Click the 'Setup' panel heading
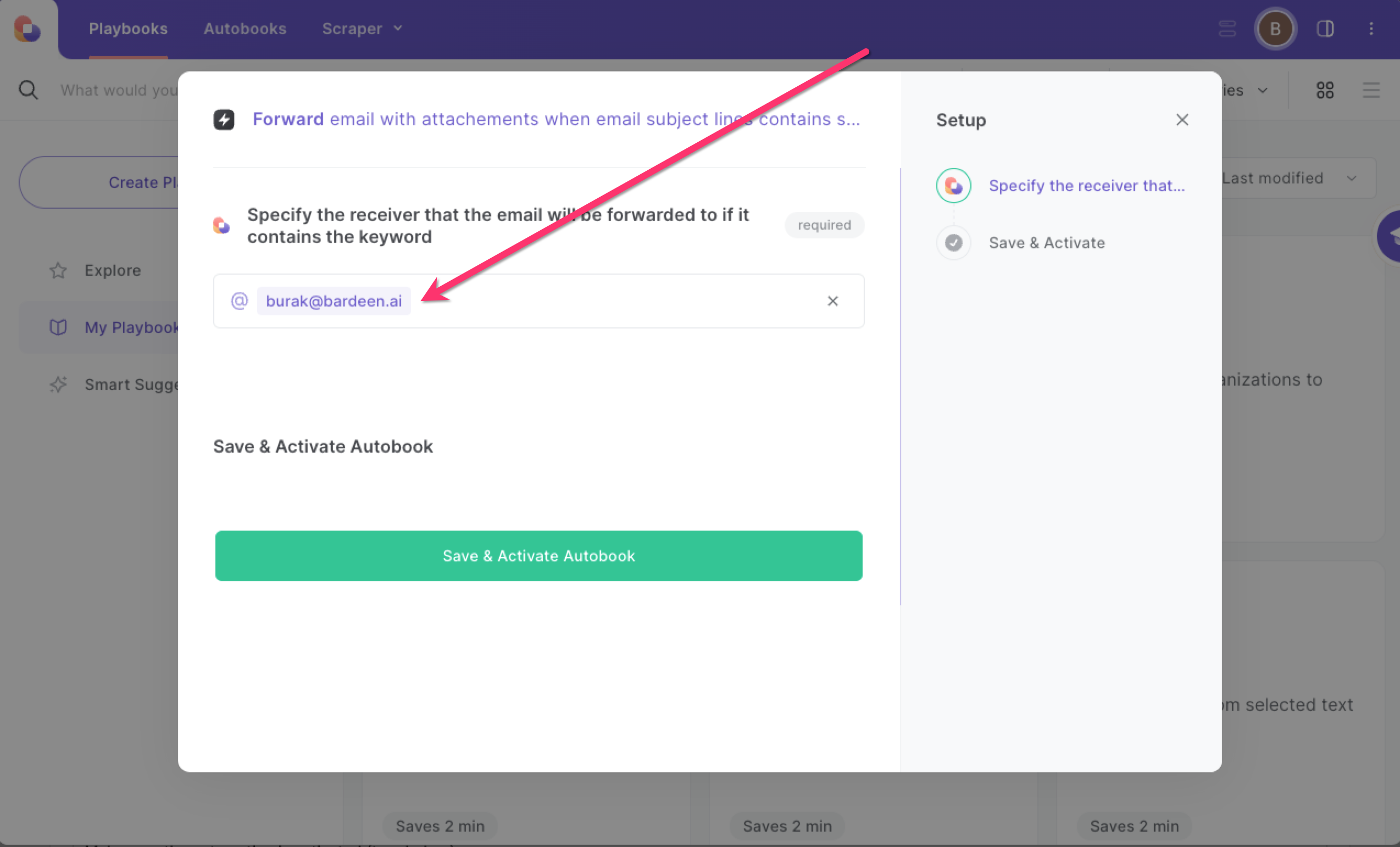 (962, 120)
